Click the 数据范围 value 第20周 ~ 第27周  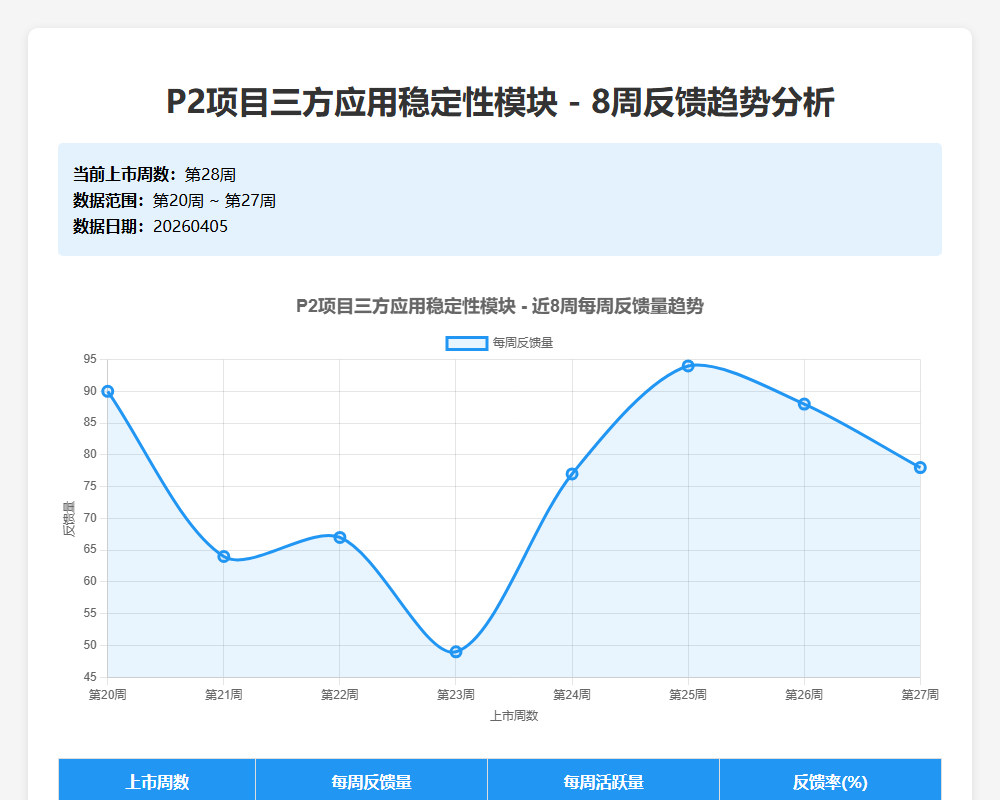point(214,201)
